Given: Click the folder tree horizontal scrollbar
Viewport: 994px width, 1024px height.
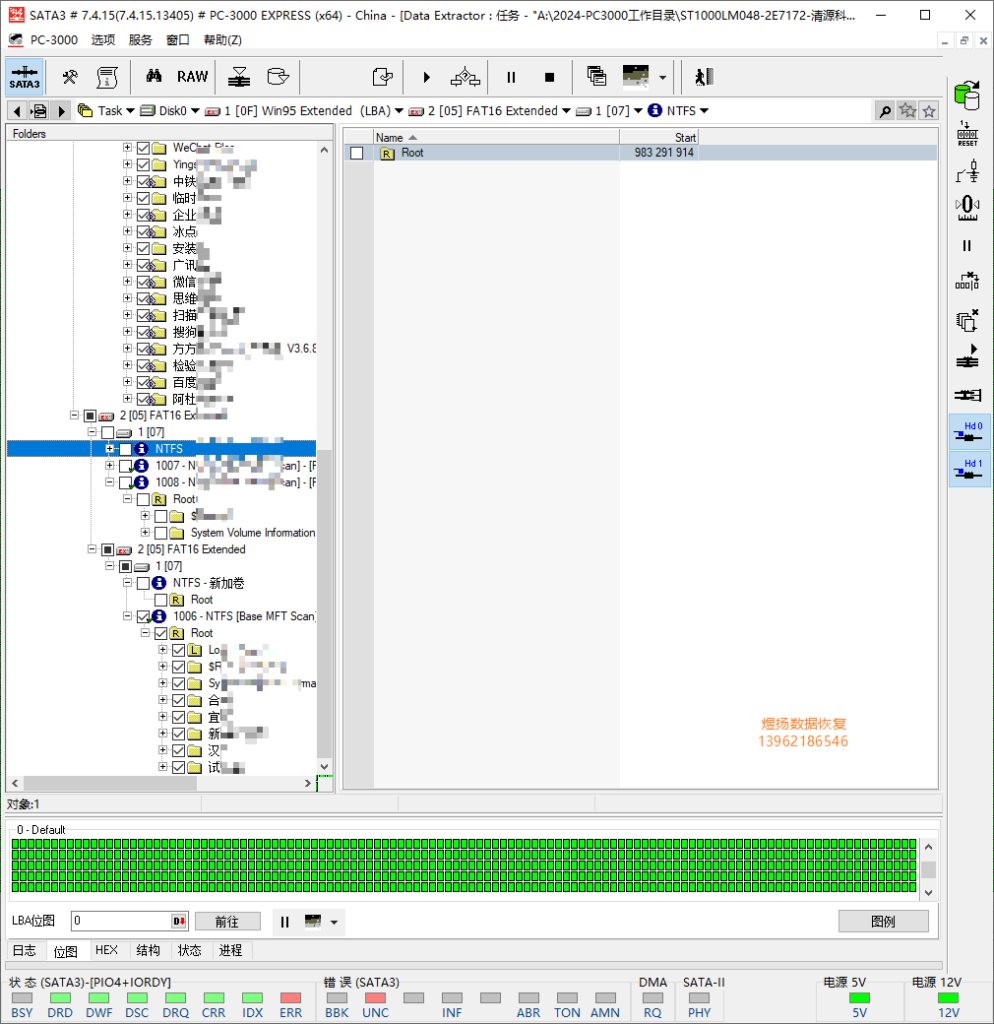Looking at the screenshot, I should tap(161, 783).
